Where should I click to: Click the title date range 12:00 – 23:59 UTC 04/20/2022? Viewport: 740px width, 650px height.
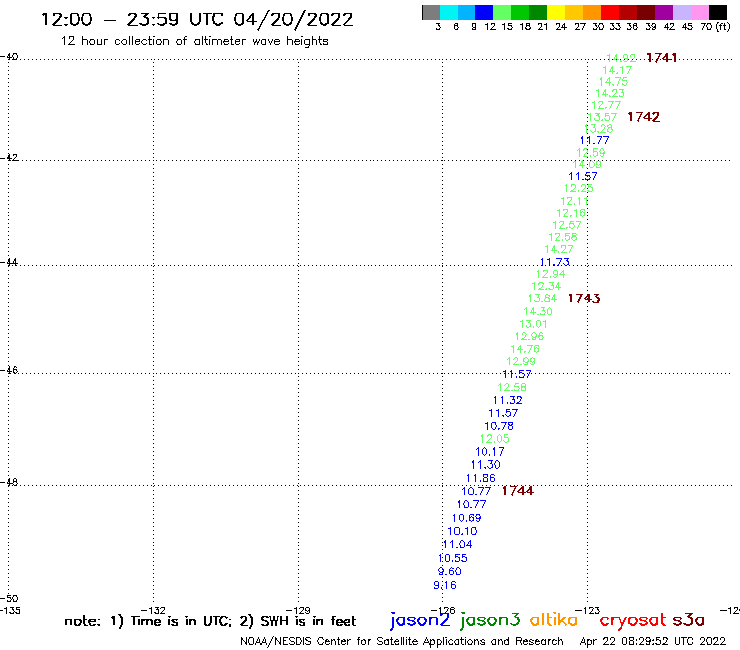coord(197,19)
